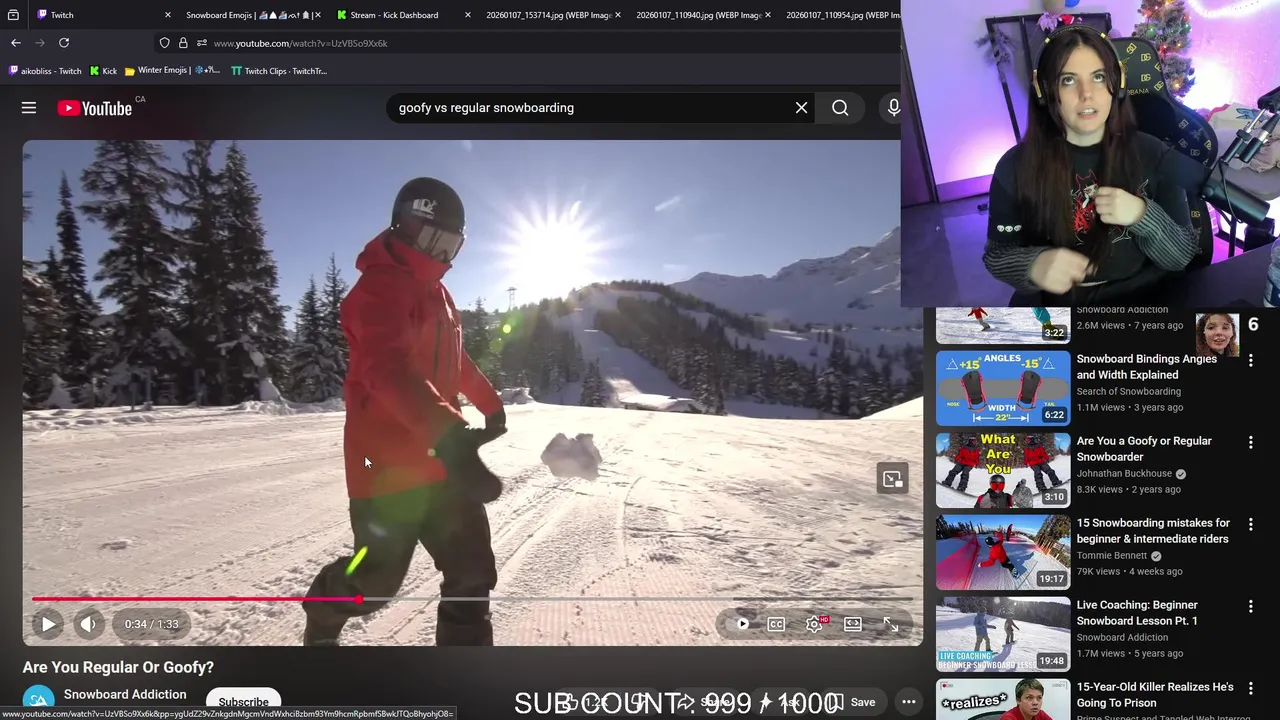Open options for Snowboard Bindings Angles video
This screenshot has height=720, width=1280.
1250,360
